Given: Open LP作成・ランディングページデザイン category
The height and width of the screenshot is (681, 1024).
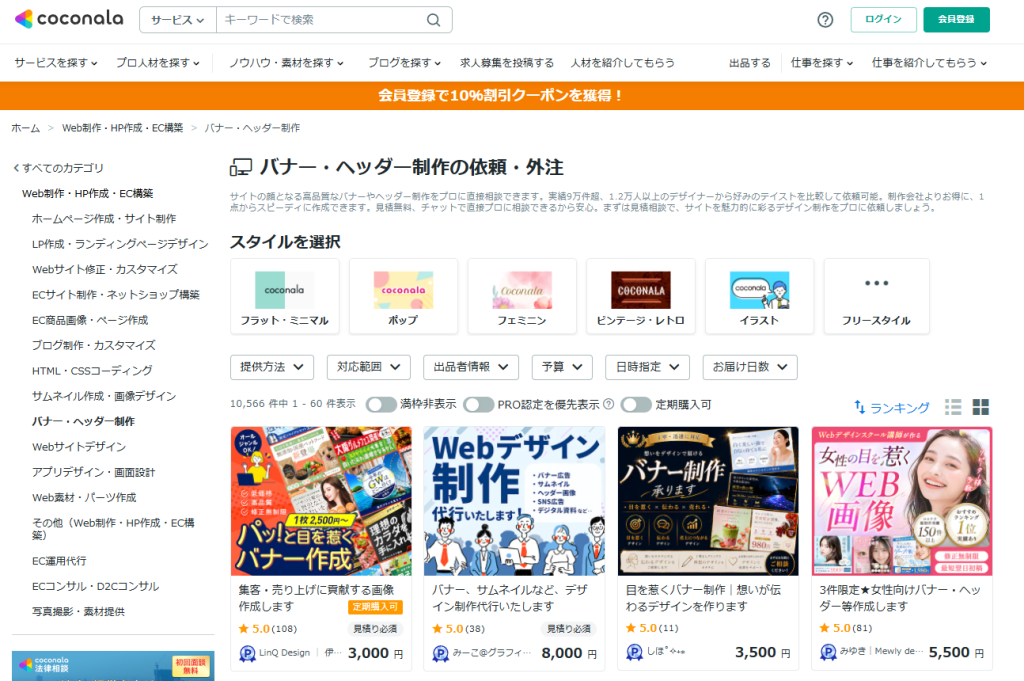Looking at the screenshot, I should (120, 244).
